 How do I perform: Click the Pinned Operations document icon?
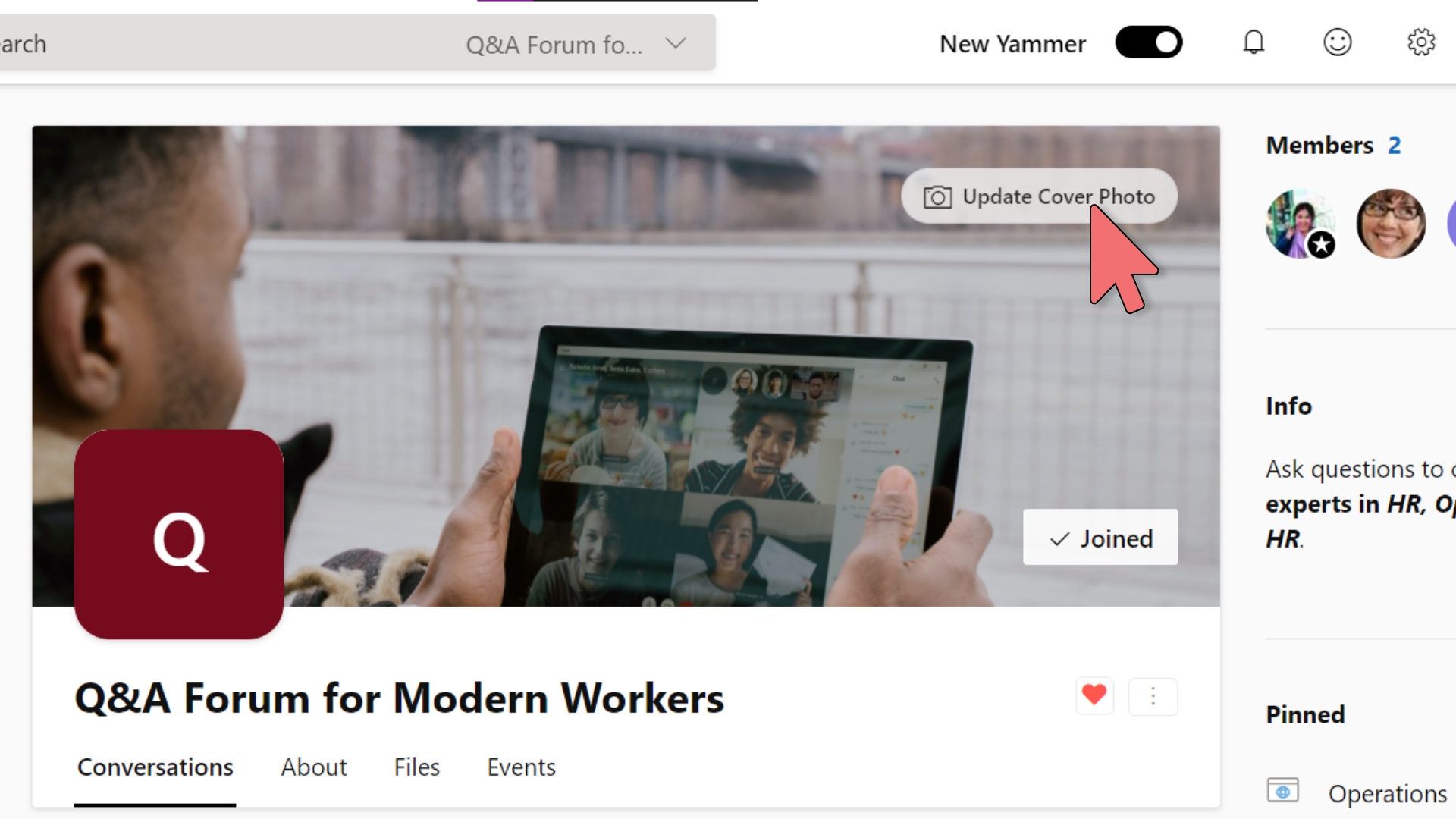[1283, 790]
